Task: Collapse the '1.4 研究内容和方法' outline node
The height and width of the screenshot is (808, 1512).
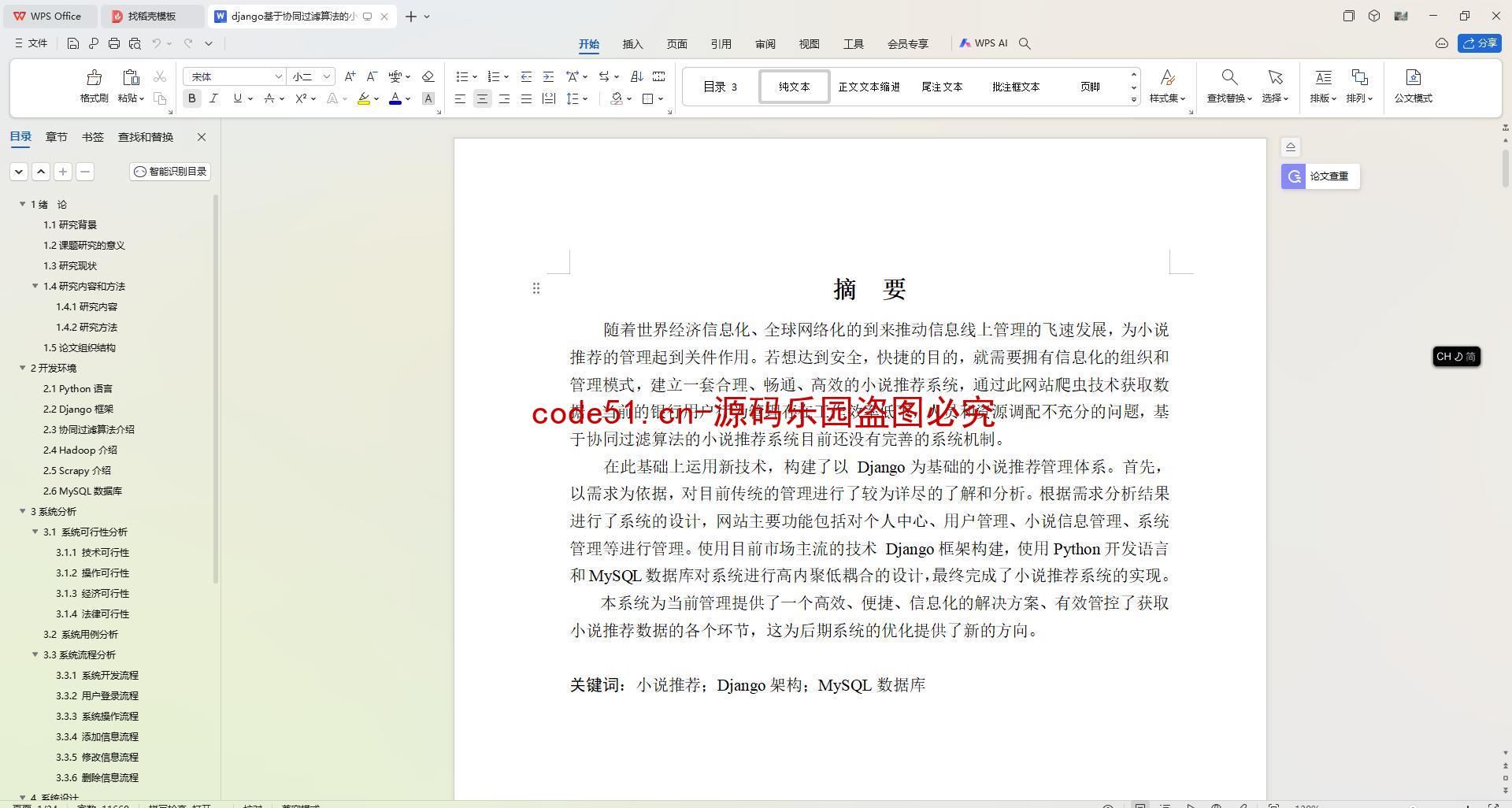Action: (x=35, y=286)
